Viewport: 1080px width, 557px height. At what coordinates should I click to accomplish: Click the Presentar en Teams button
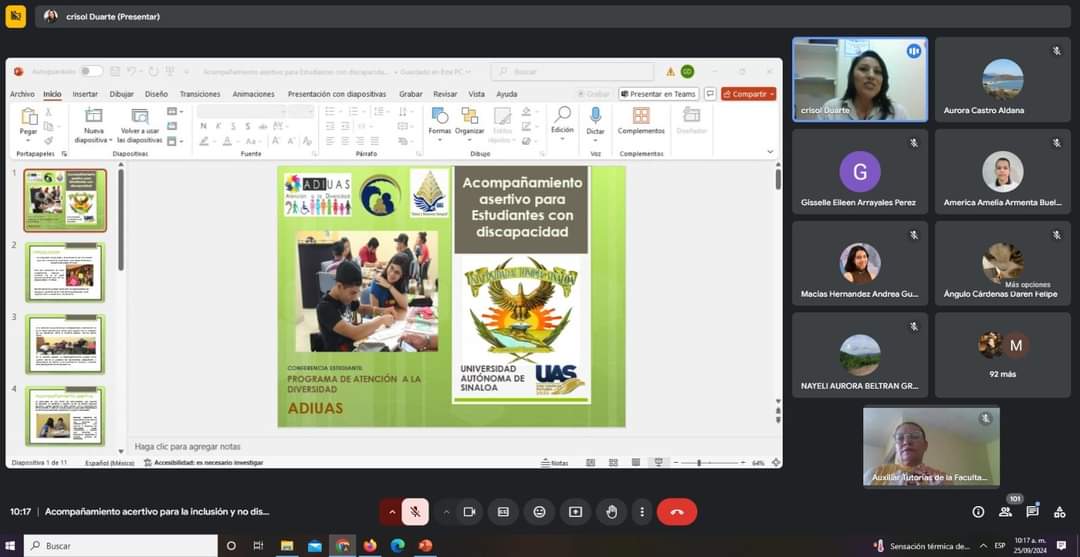[x=657, y=94]
